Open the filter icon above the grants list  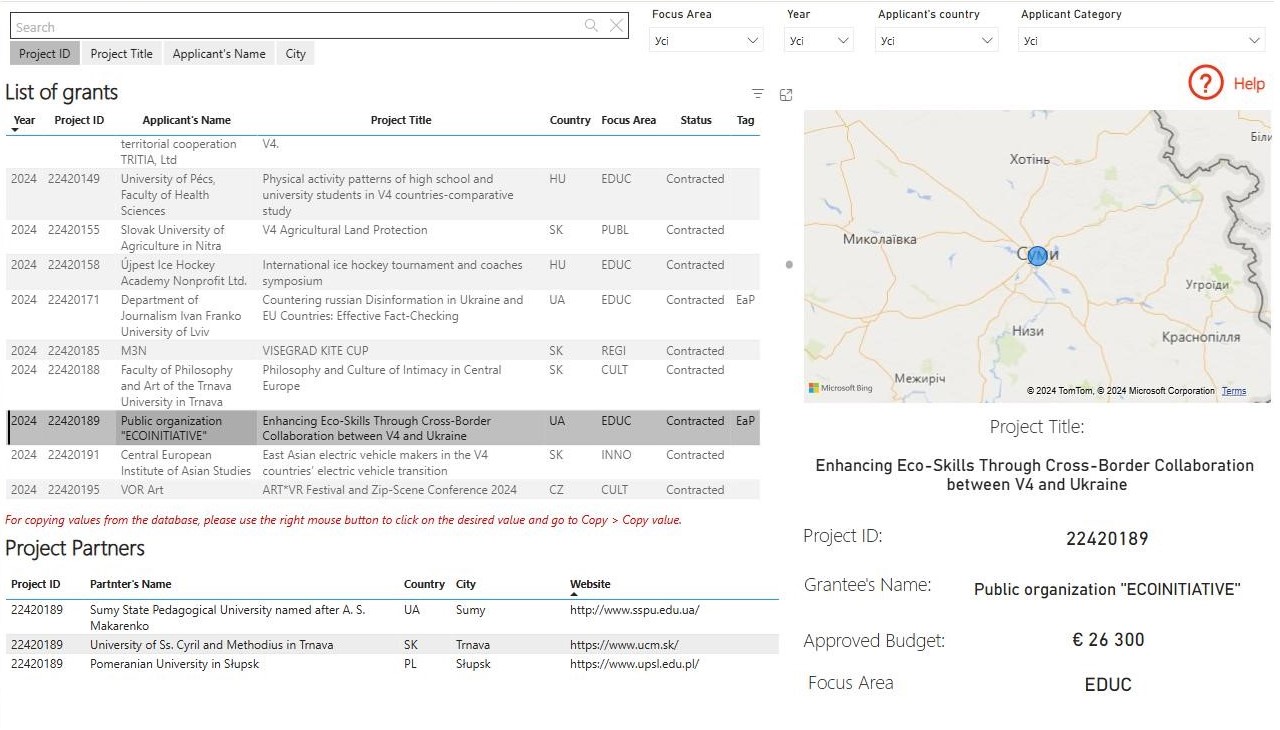tap(758, 94)
